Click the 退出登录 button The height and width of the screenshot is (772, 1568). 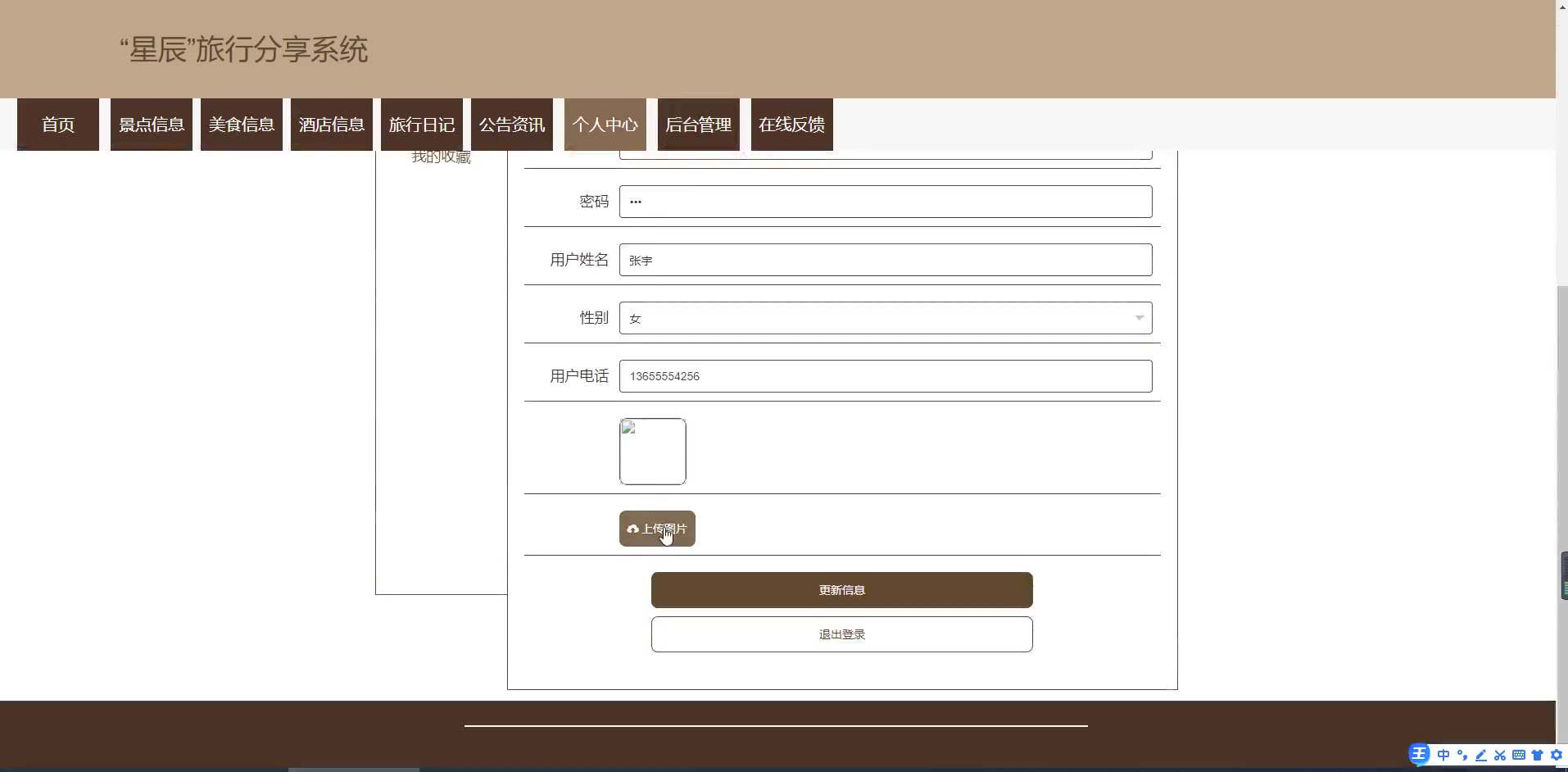click(842, 634)
